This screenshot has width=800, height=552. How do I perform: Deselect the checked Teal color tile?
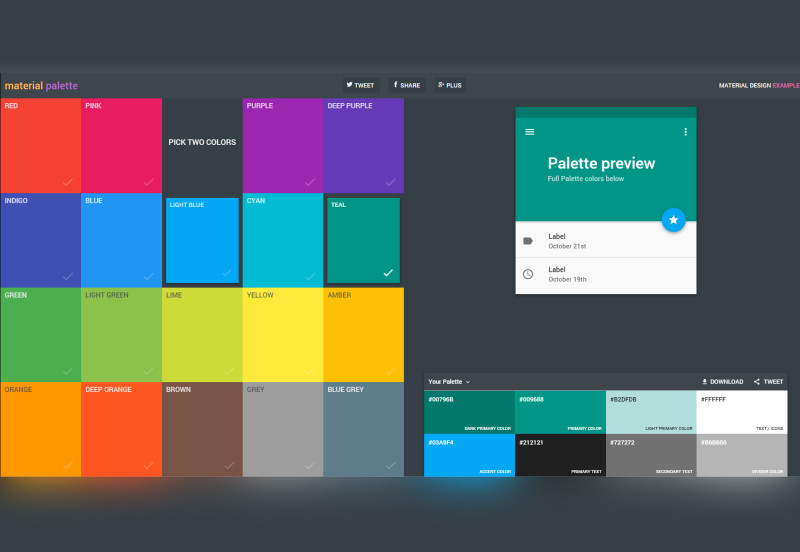pyautogui.click(x=363, y=241)
